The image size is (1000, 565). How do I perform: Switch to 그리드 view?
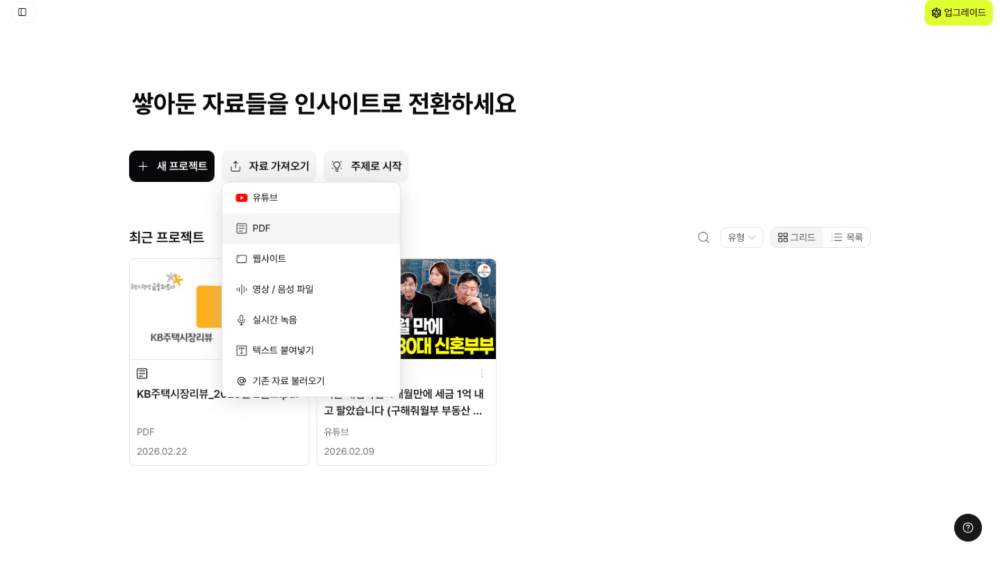coord(797,237)
